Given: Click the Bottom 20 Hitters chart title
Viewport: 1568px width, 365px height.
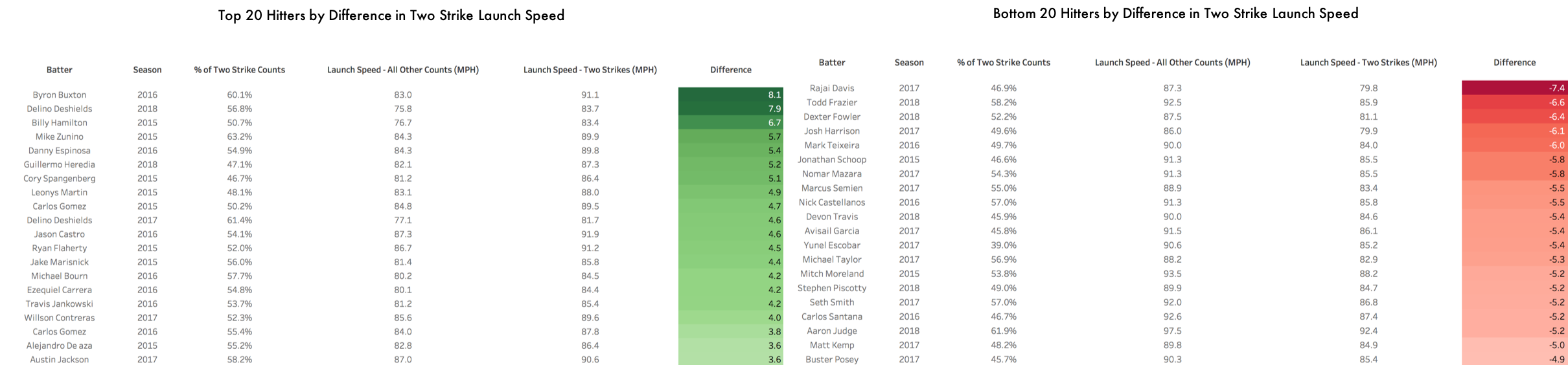Looking at the screenshot, I should 1175,14.
